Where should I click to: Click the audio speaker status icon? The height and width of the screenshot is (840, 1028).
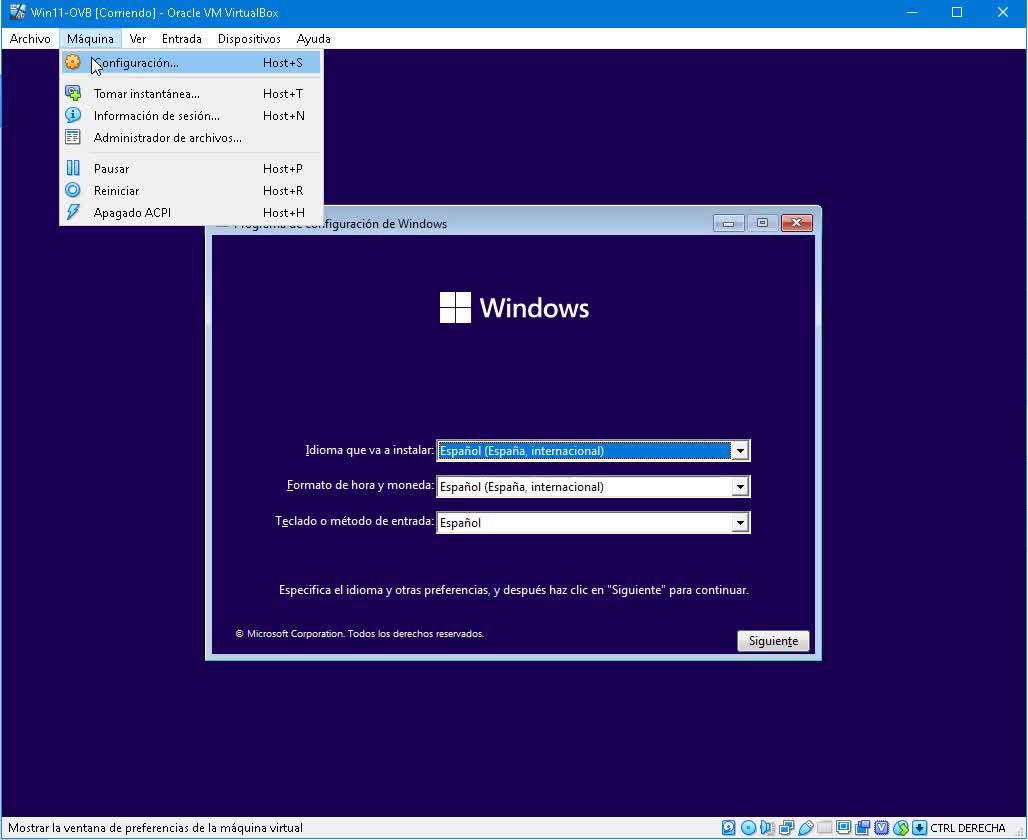pos(767,828)
